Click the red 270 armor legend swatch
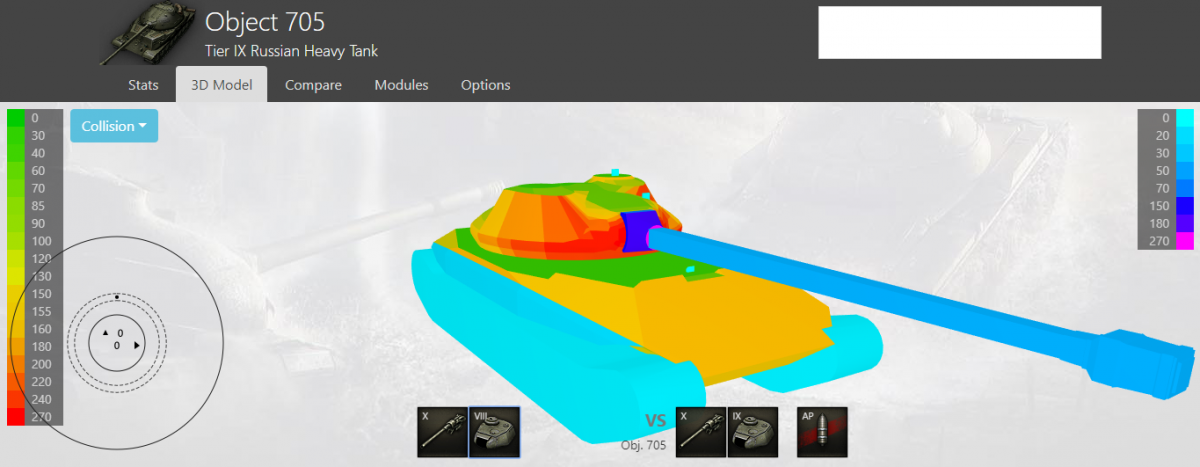This screenshot has width=1200, height=467. [16, 417]
